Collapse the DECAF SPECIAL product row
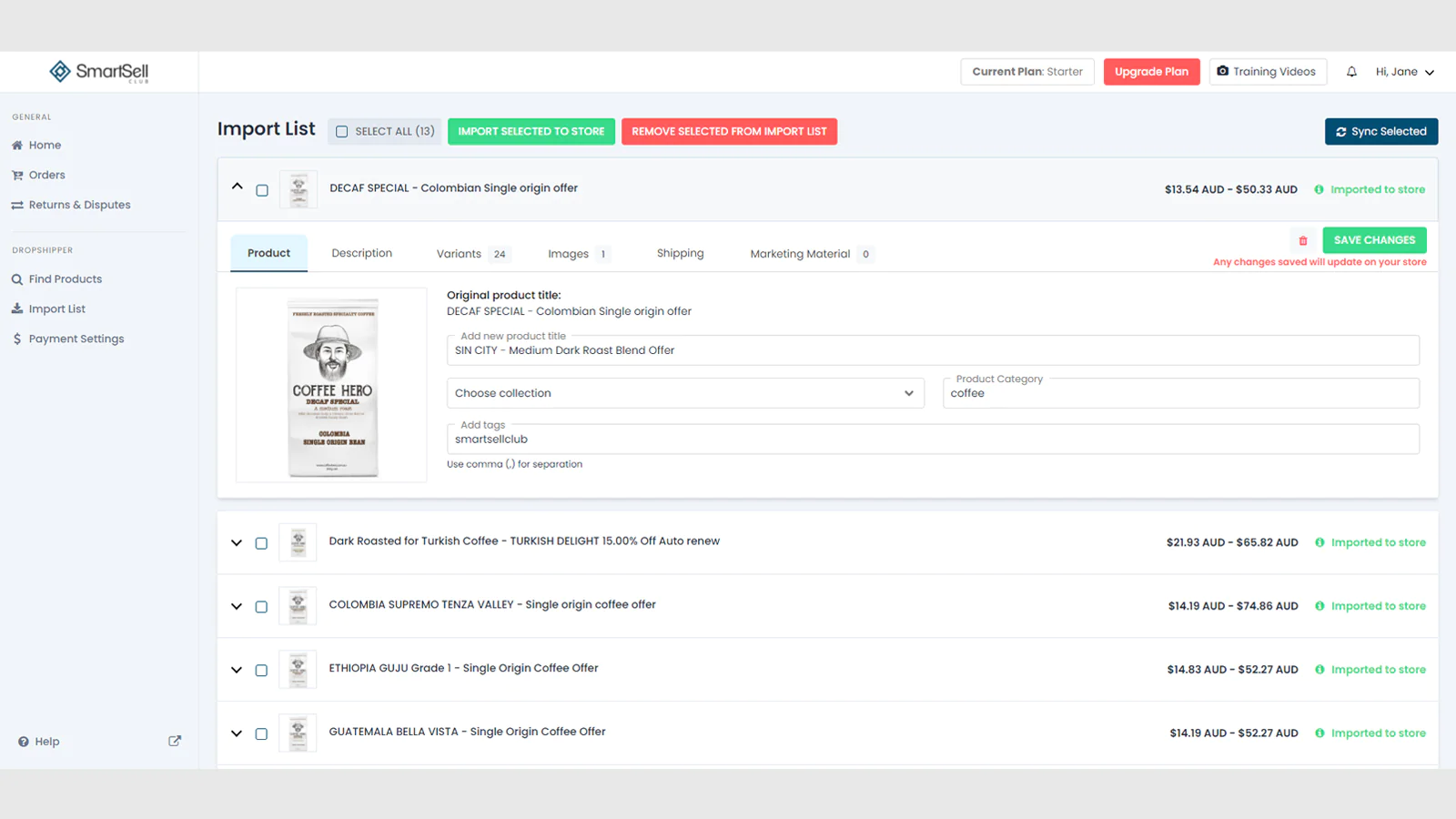The width and height of the screenshot is (1456, 819). click(x=238, y=187)
